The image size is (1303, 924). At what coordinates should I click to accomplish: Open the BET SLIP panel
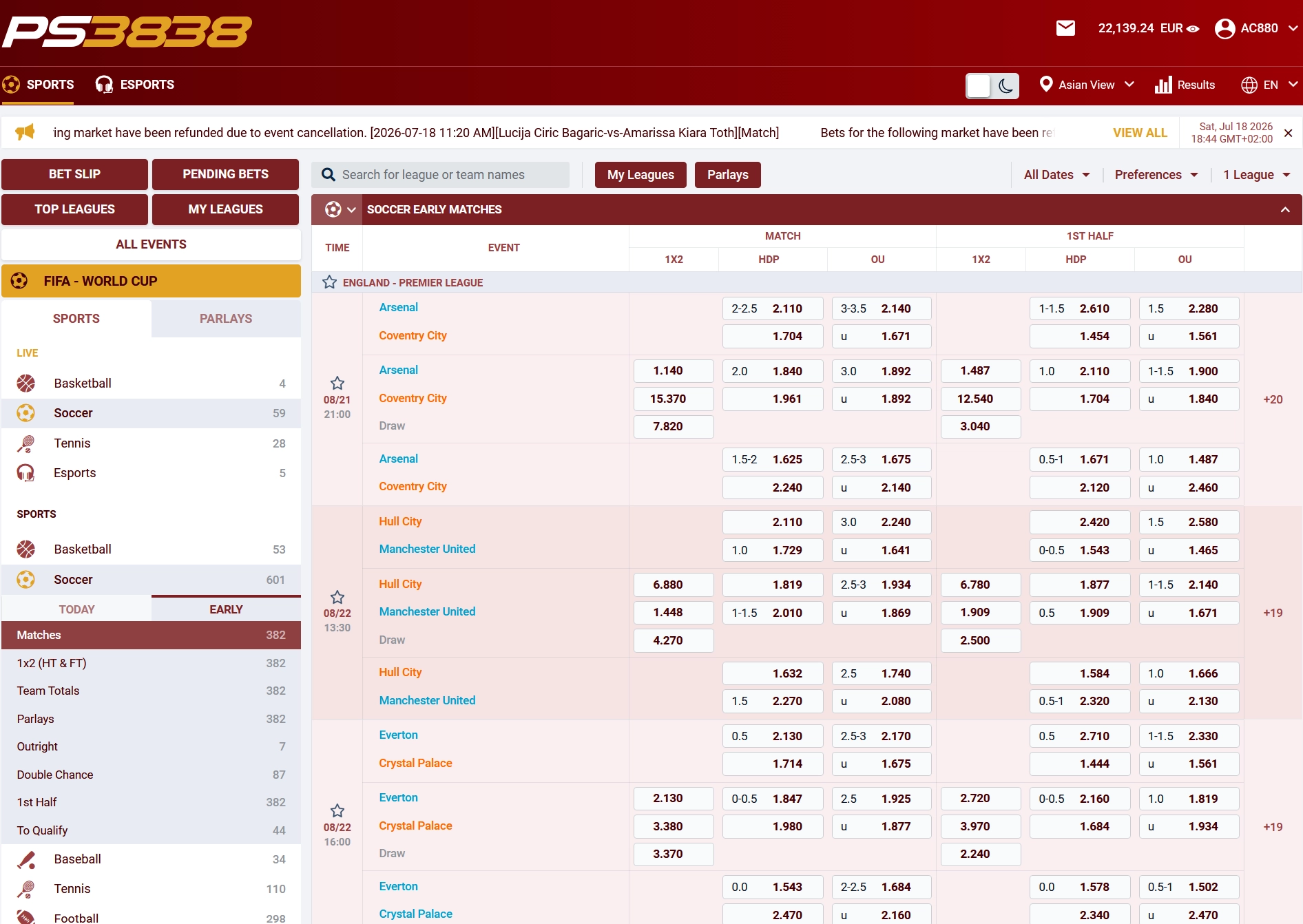click(74, 174)
